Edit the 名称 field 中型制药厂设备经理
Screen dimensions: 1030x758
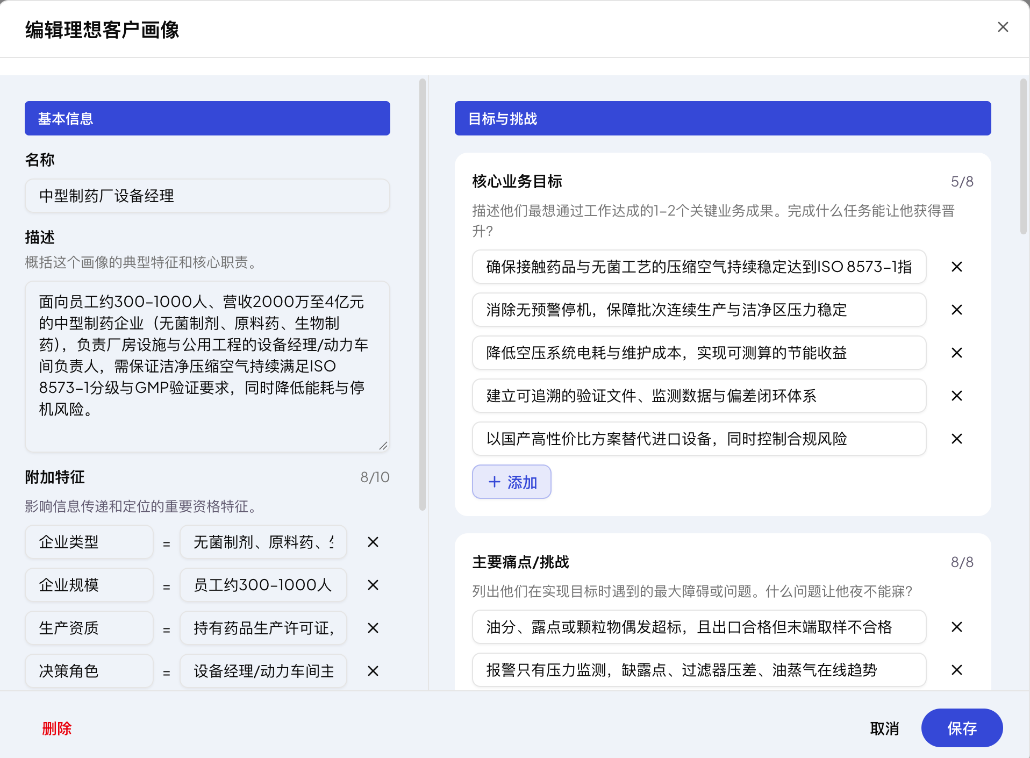tap(208, 196)
